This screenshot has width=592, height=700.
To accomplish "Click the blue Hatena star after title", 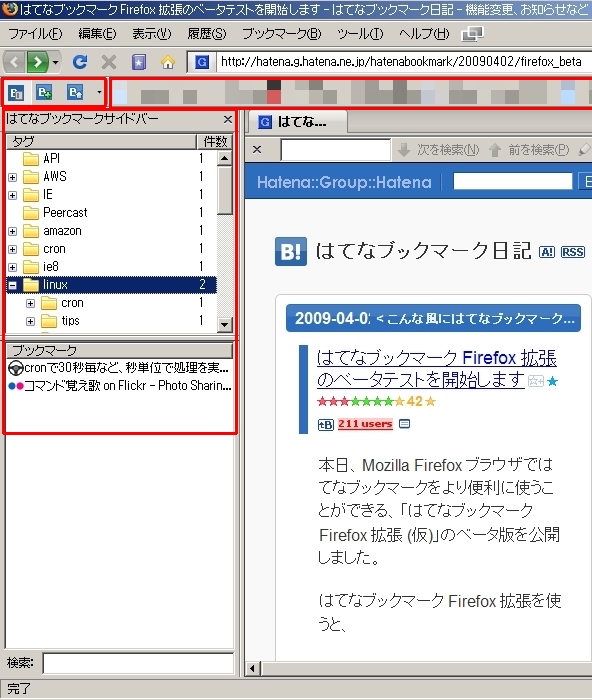I will click(553, 382).
